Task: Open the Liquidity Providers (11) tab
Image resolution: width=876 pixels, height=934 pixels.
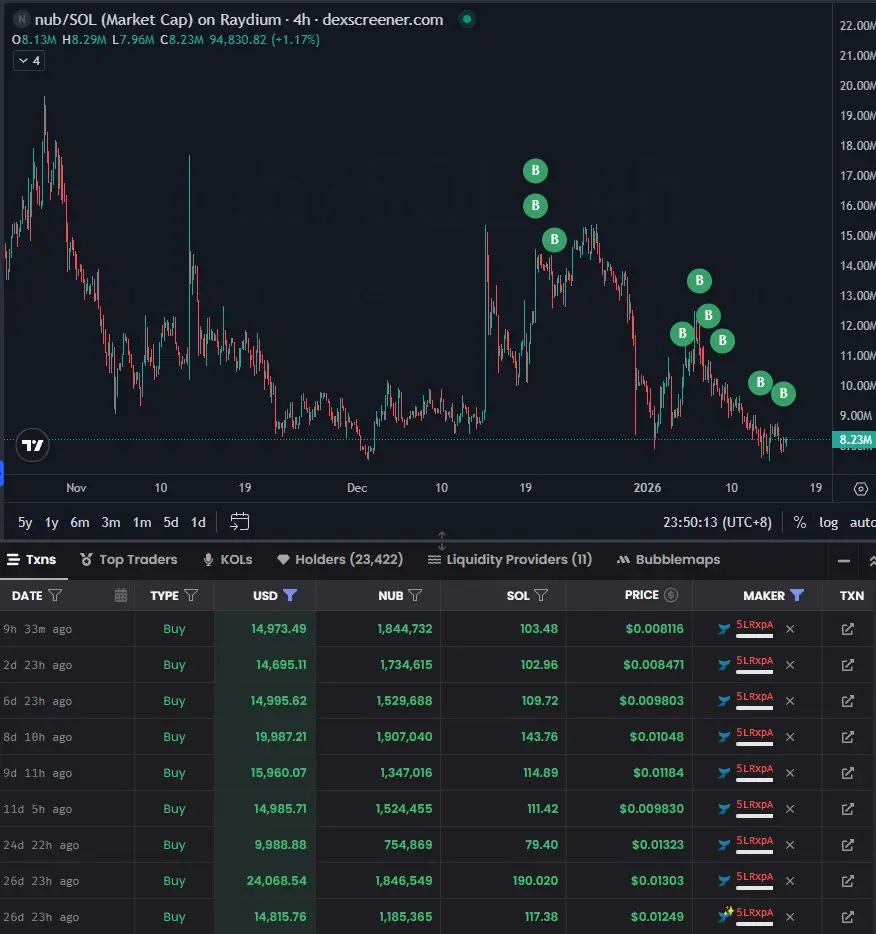Action: pyautogui.click(x=510, y=559)
